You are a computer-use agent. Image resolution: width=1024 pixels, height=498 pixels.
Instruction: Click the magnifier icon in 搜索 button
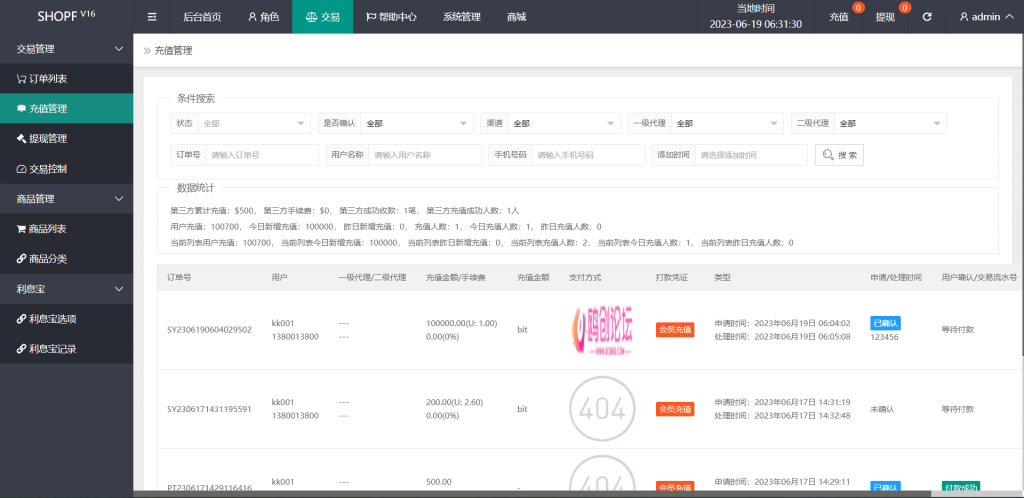point(828,155)
